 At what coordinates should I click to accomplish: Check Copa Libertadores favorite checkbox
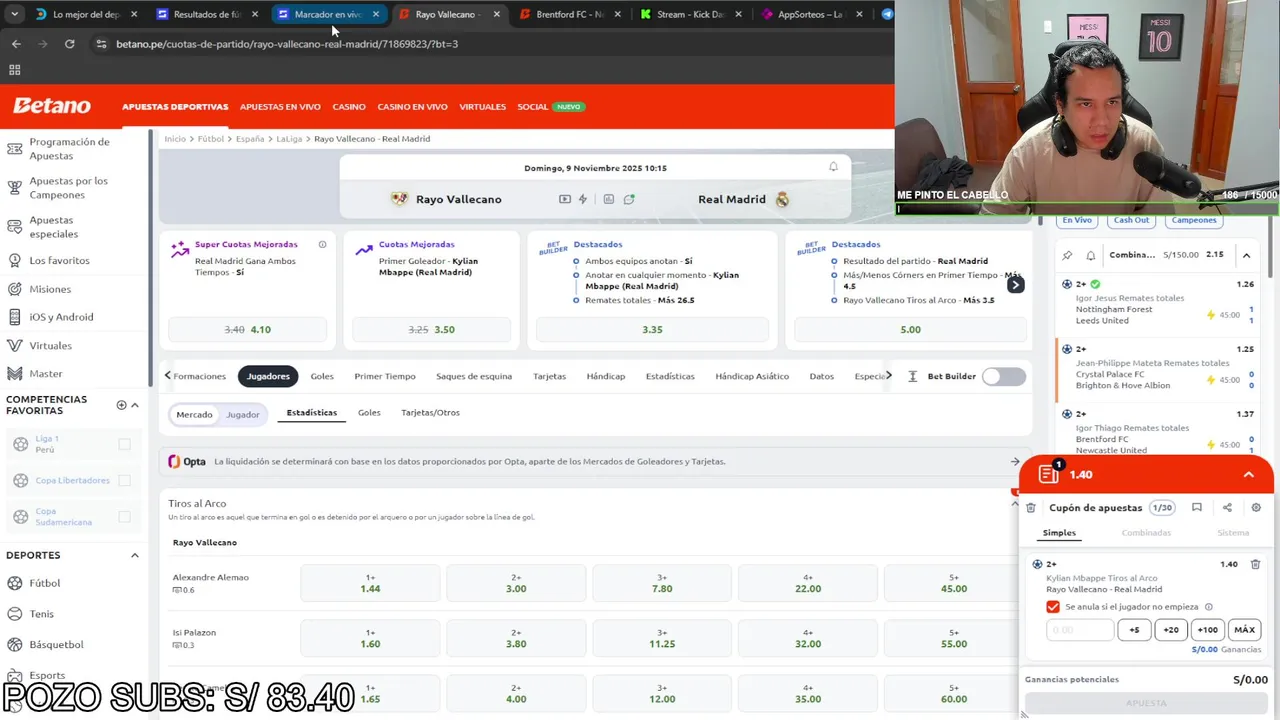pos(124,480)
